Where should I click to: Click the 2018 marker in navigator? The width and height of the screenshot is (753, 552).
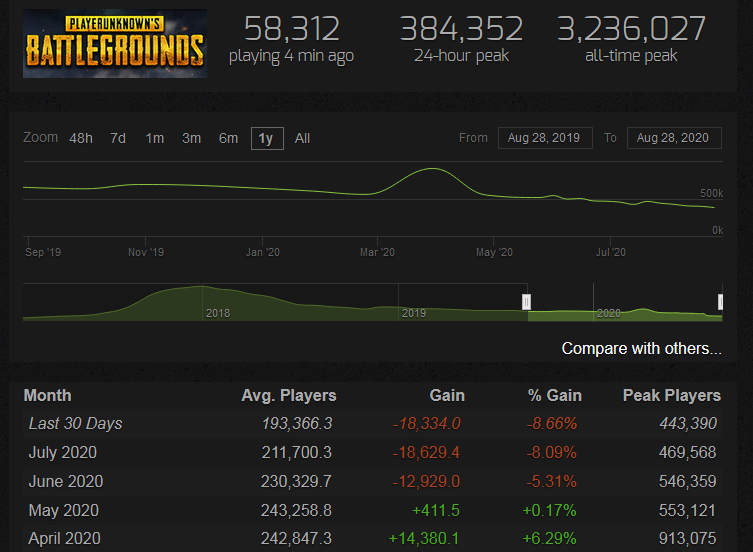(218, 313)
